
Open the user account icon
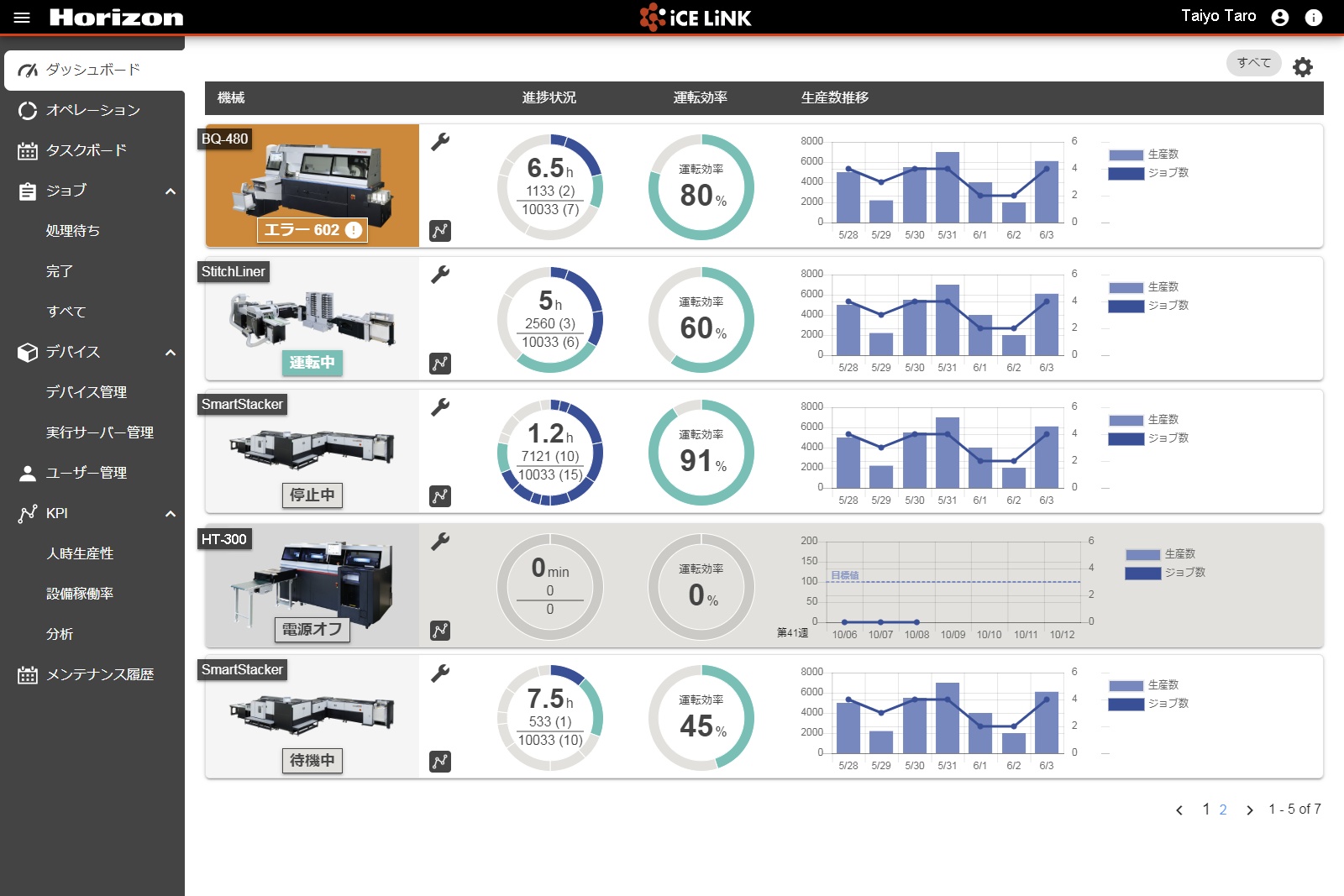(x=1280, y=18)
